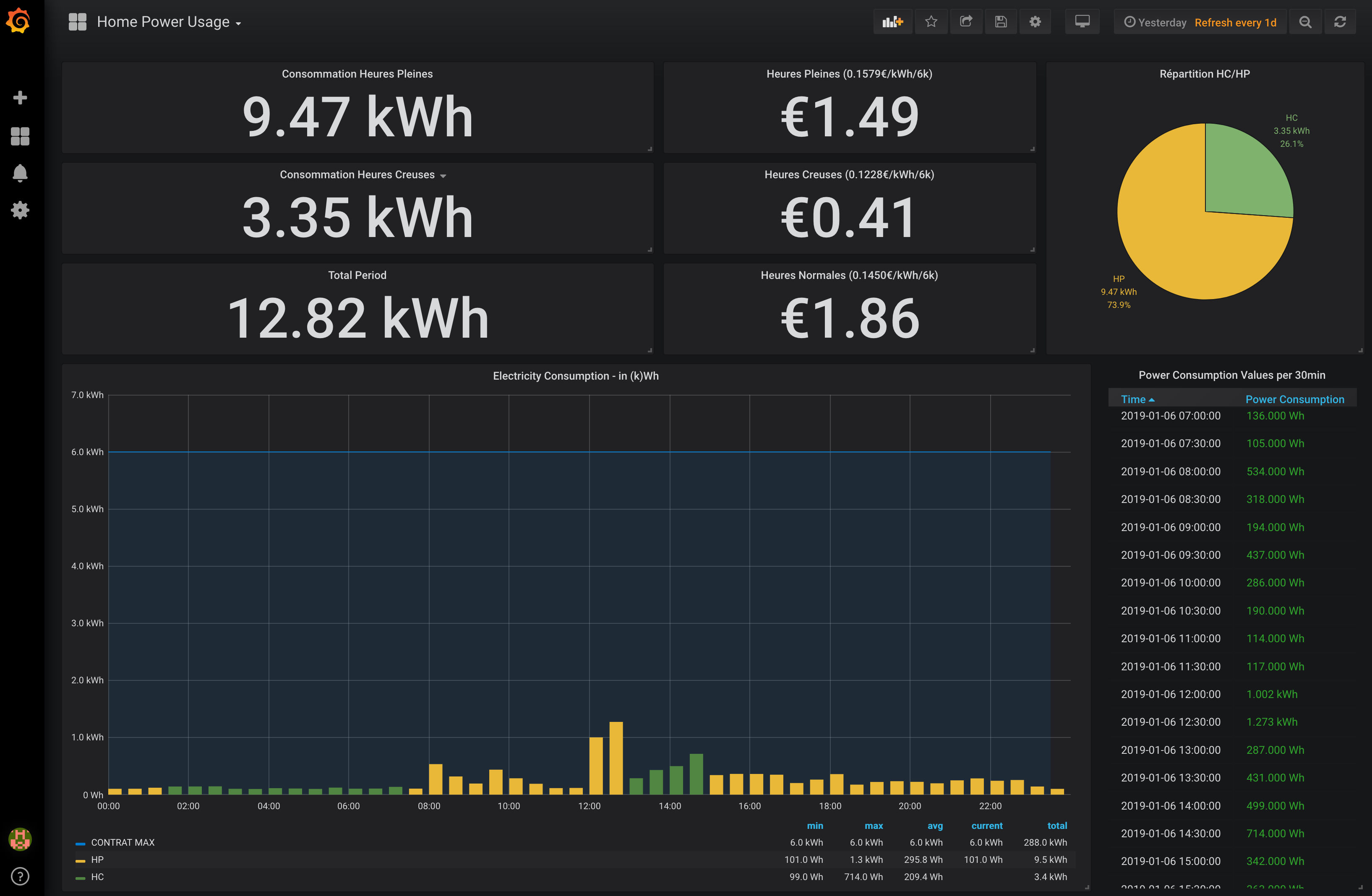Viewport: 1372px width, 896px height.
Task: Sort table by Time column header
Action: click(1133, 399)
